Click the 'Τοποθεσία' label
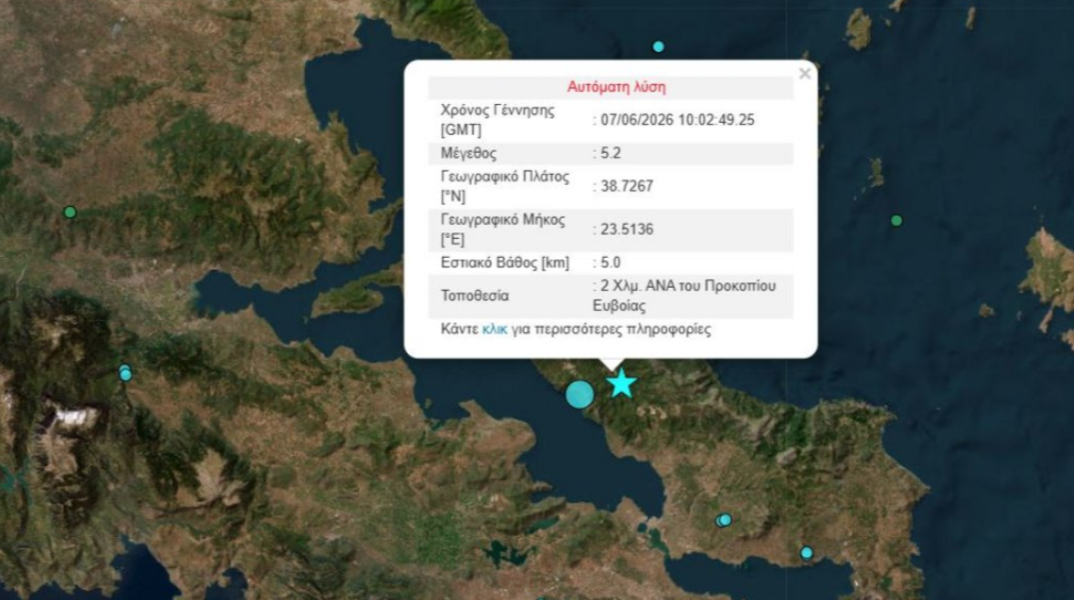This screenshot has height=600, width=1074. pos(475,296)
